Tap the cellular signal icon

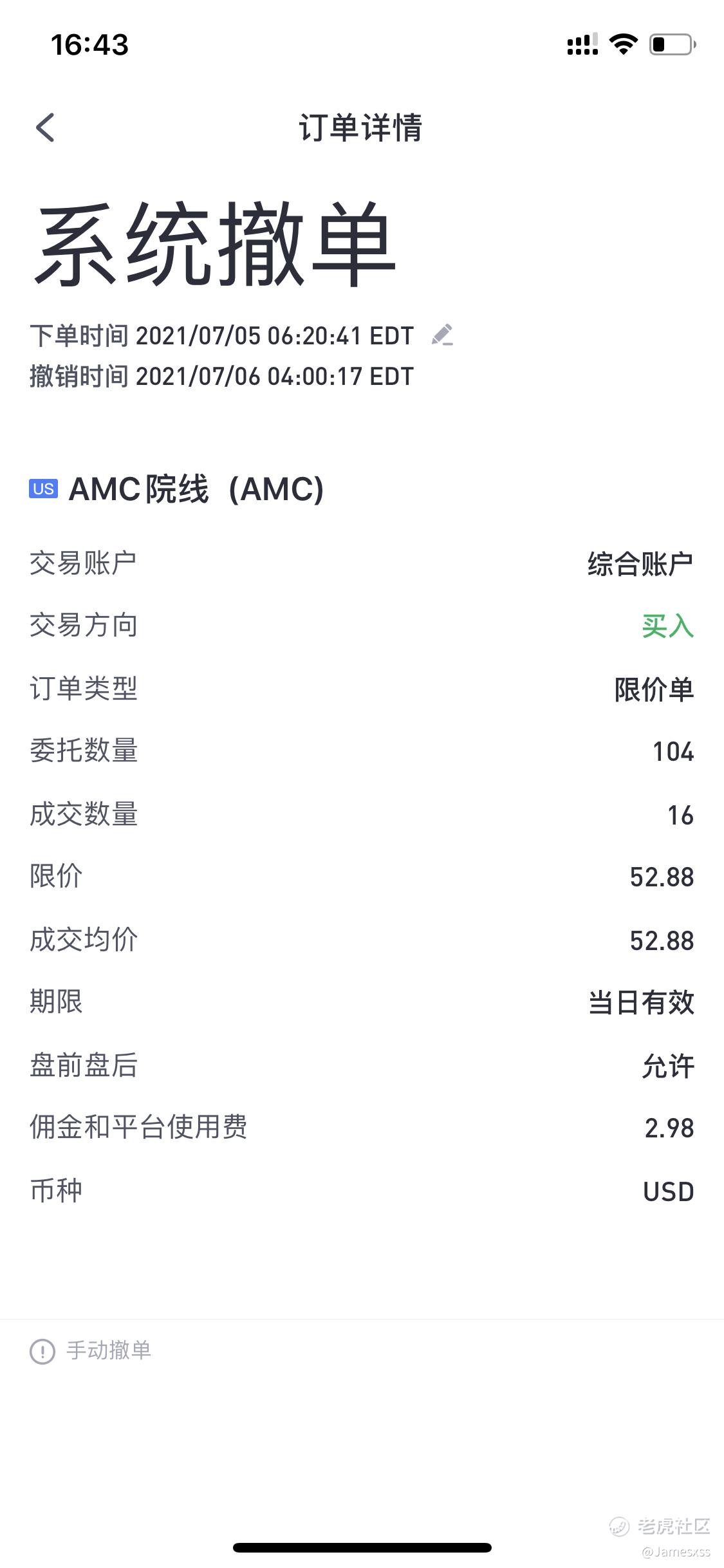(582, 44)
